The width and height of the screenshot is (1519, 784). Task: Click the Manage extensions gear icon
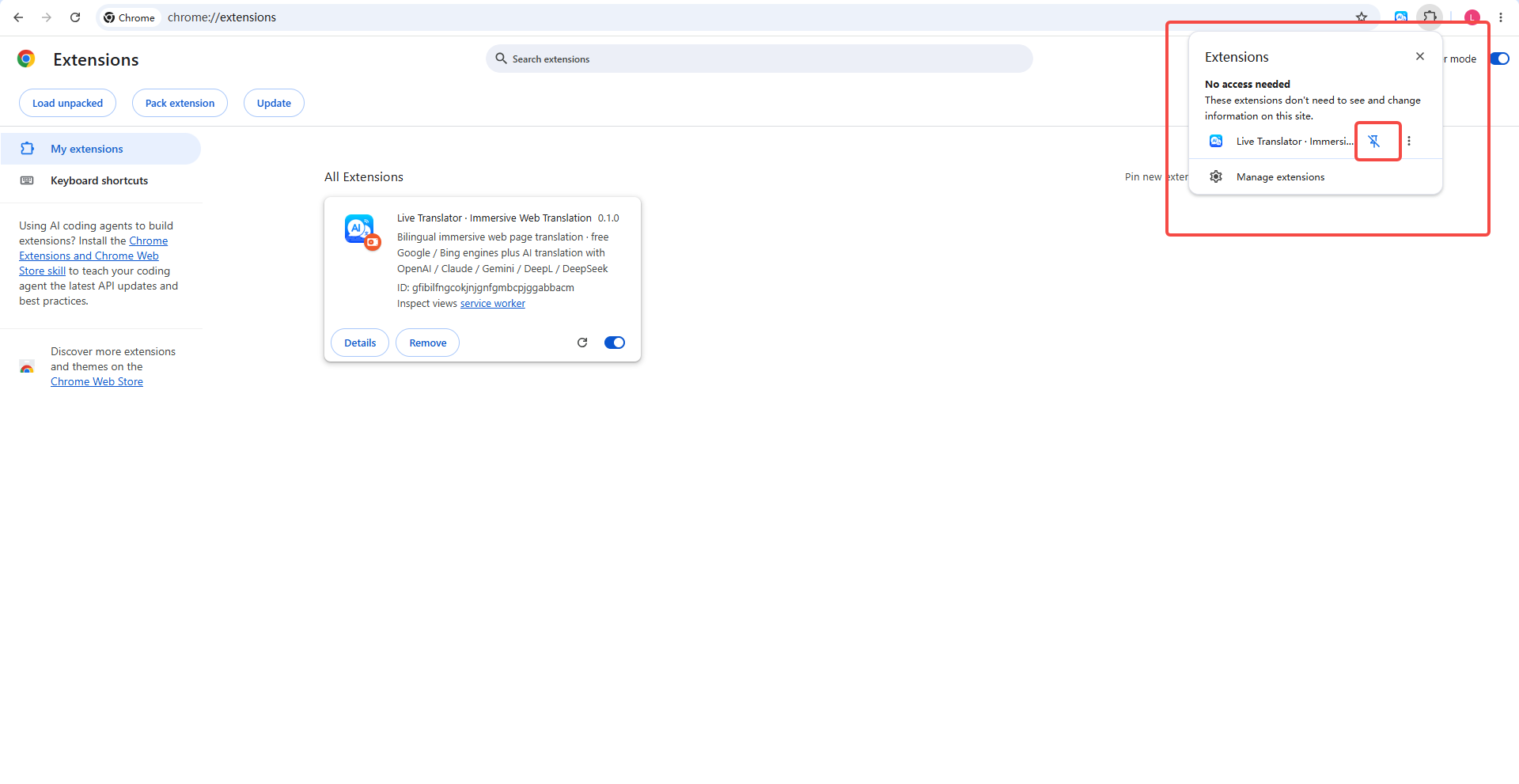(x=1216, y=176)
